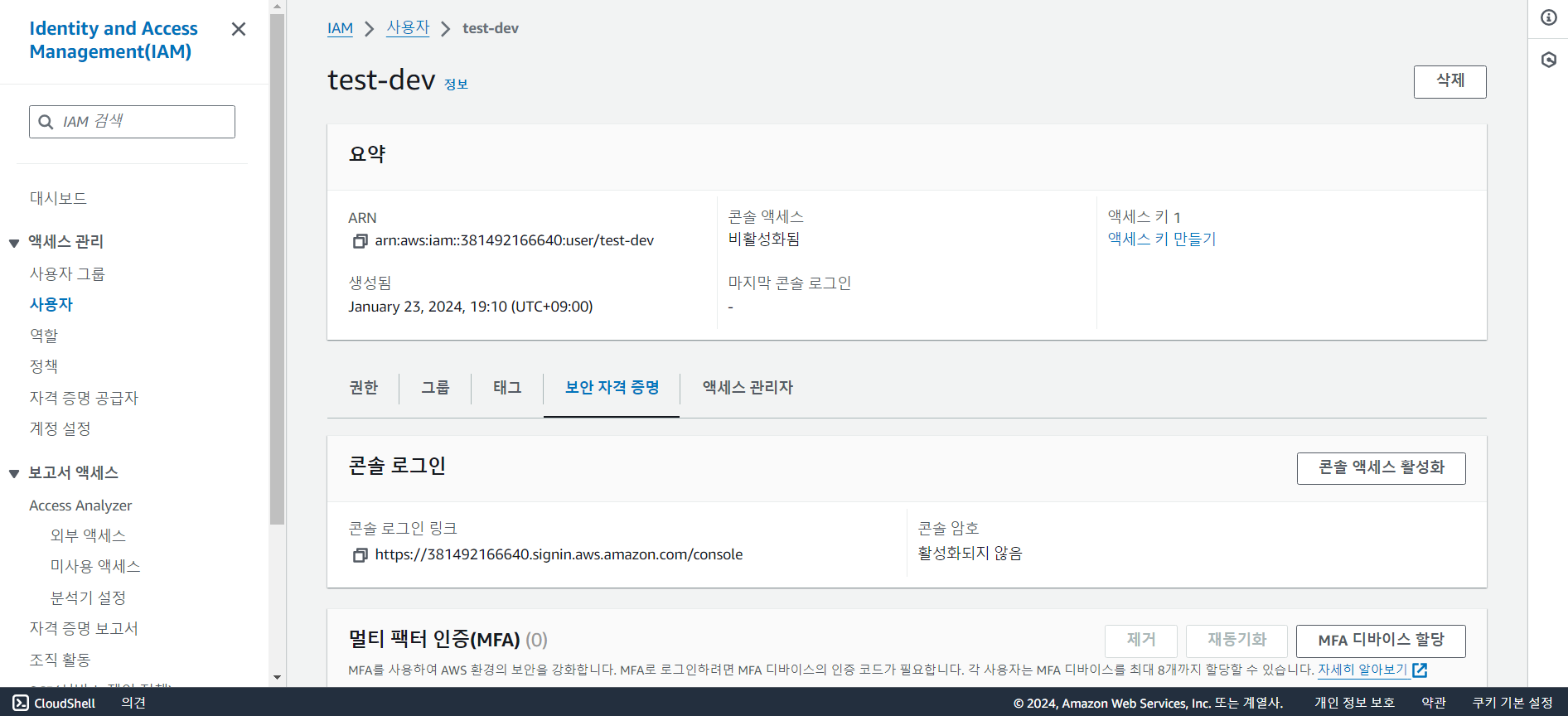Open CloudShell from the footer icon
This screenshot has width=1568, height=716.
pos(21,703)
